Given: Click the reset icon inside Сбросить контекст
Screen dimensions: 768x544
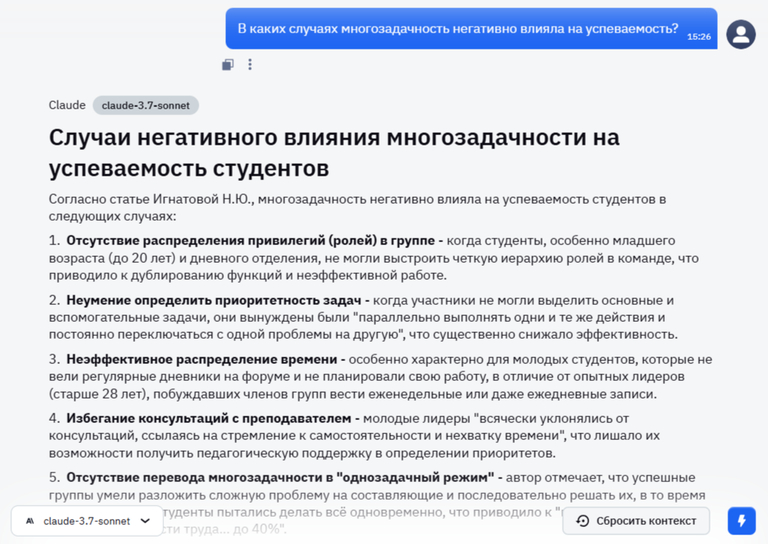Looking at the screenshot, I should click(x=582, y=521).
